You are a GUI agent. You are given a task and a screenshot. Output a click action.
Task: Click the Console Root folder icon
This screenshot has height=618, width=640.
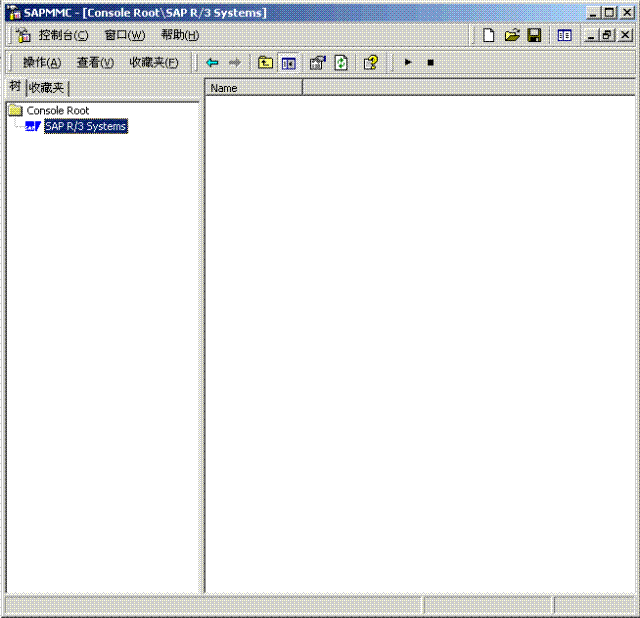tap(16, 110)
